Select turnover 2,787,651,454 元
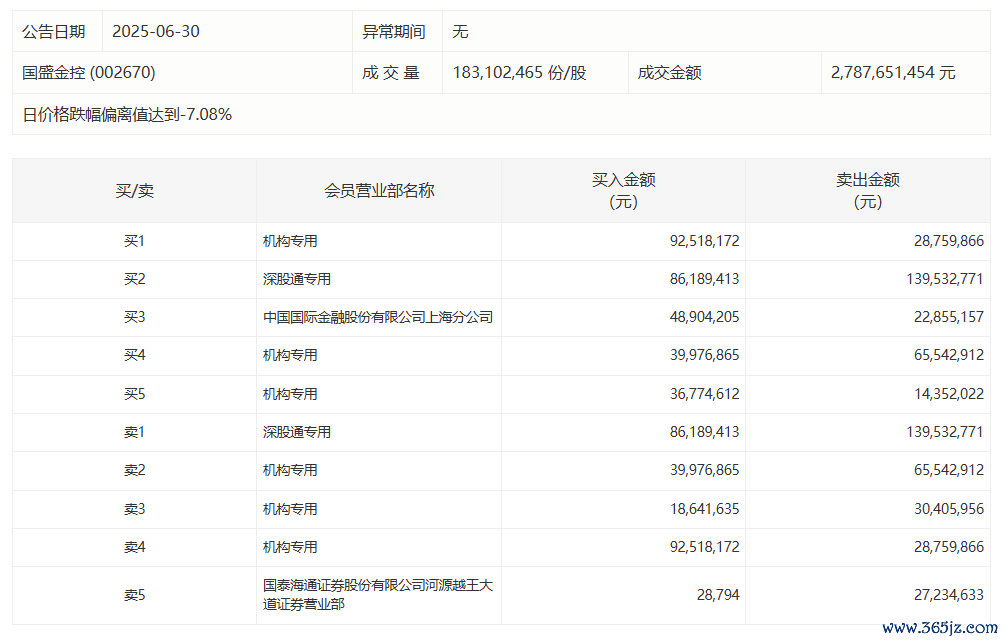 893,72
